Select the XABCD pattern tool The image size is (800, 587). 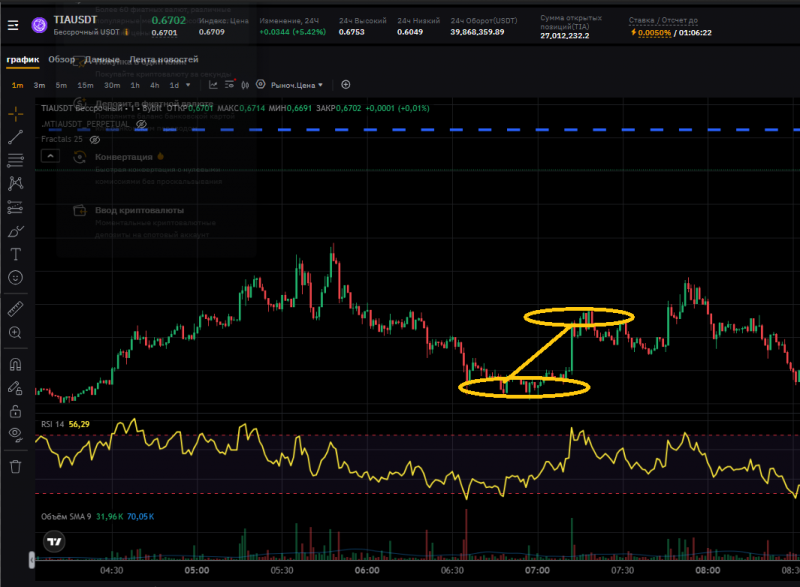click(15, 184)
